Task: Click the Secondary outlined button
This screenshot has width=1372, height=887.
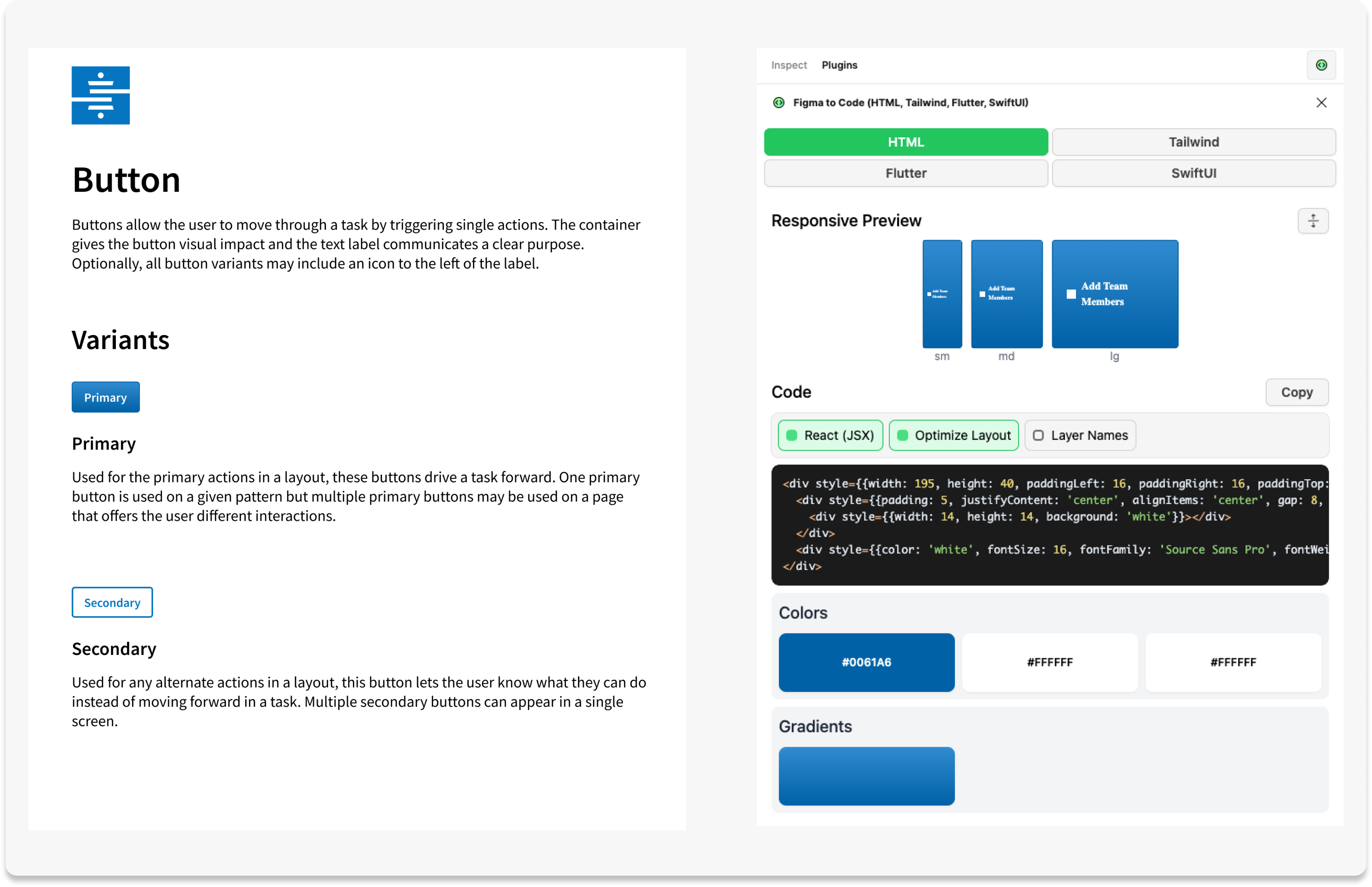Action: tap(112, 603)
